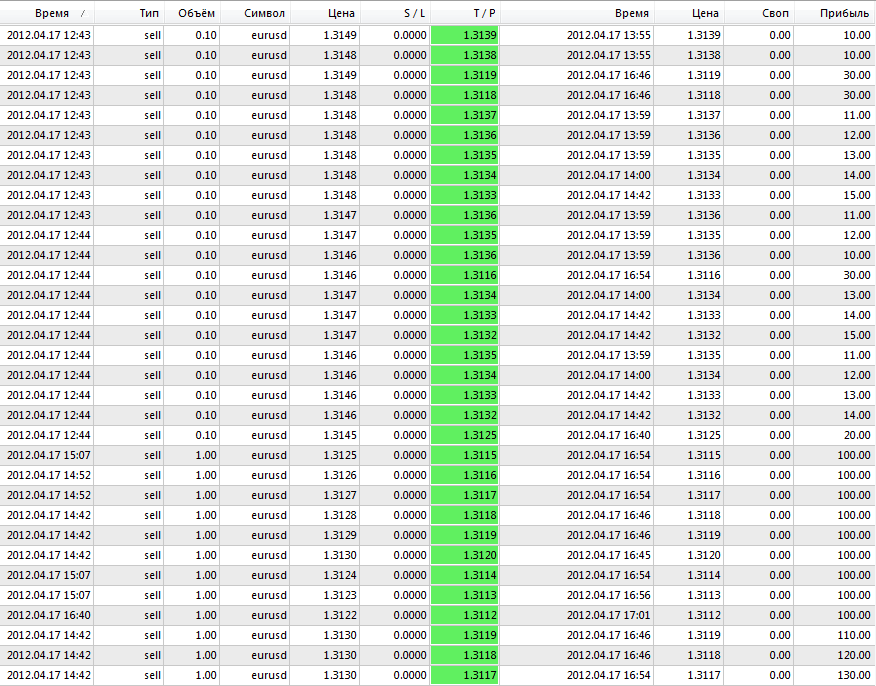Click the open price 1.3127
The width and height of the screenshot is (876, 686).
click(340, 495)
